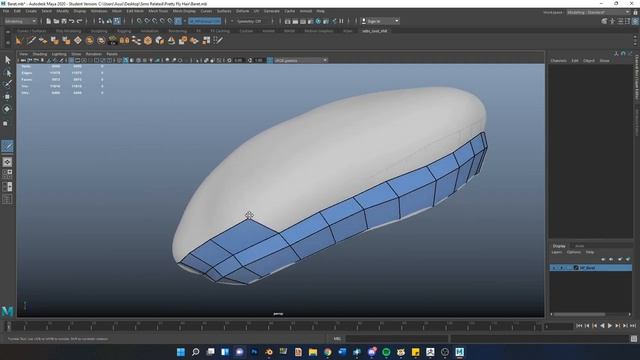
Task: Click the pencil icon on the shelf
Action: (x=31, y=40)
